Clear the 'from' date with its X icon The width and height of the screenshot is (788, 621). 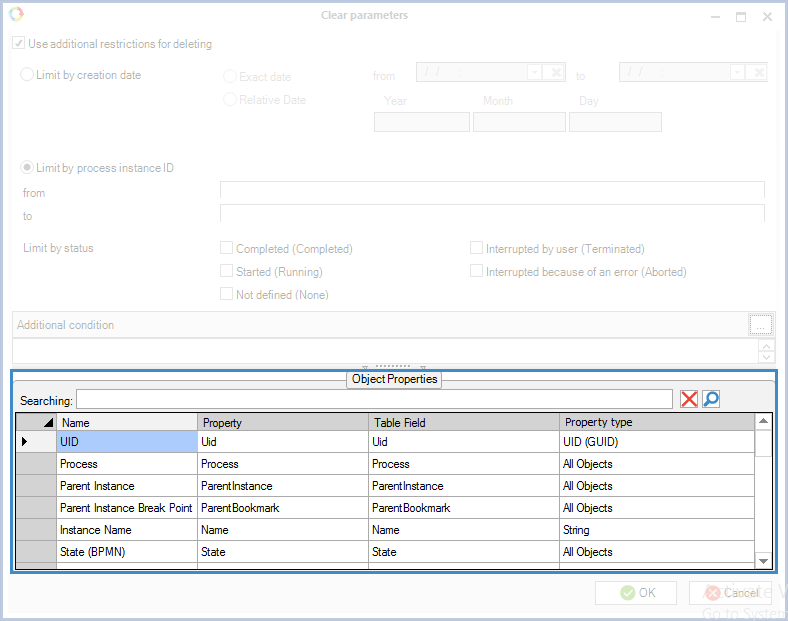556,73
